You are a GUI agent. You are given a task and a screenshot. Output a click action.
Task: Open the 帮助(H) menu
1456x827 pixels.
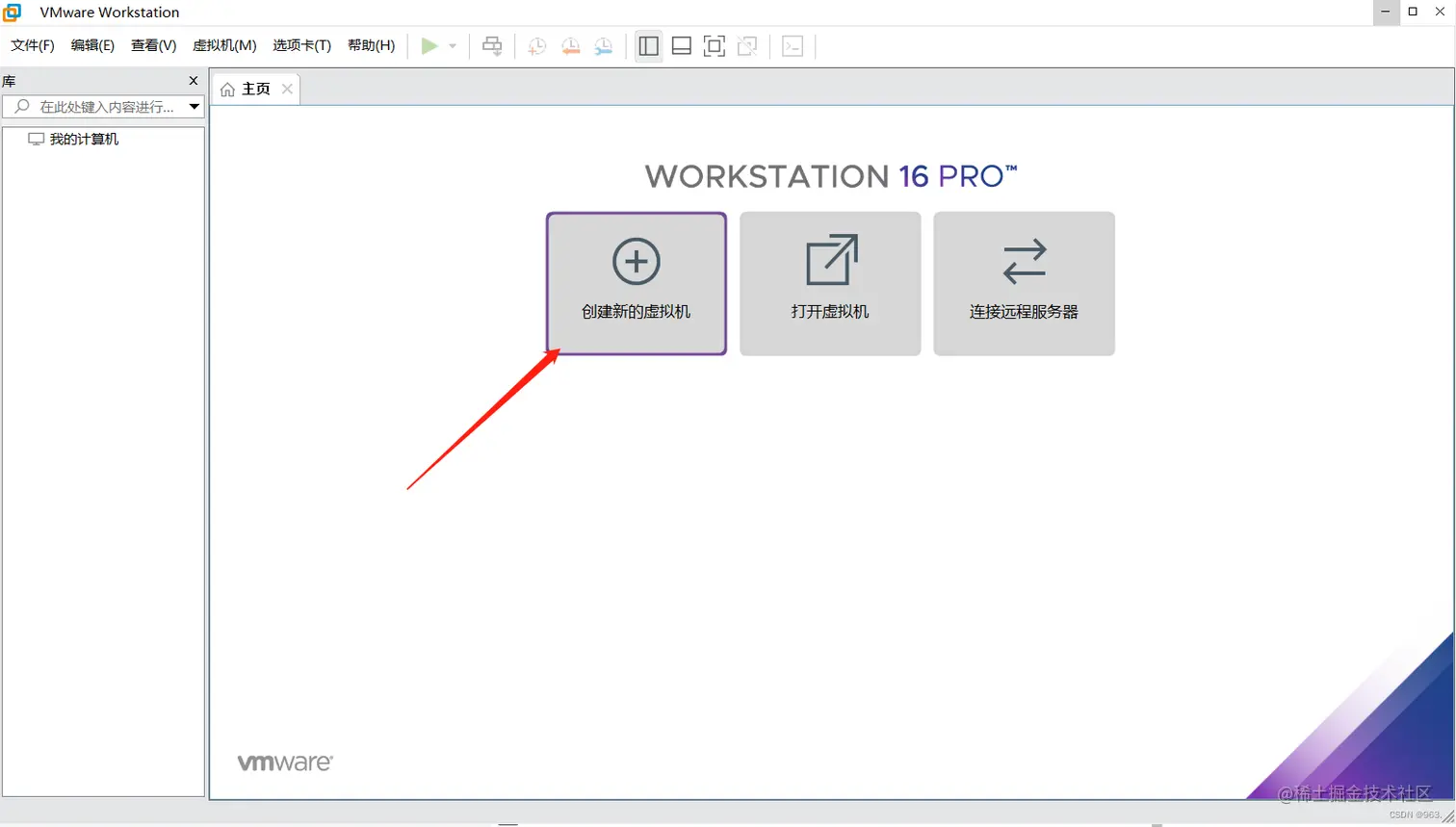[371, 45]
